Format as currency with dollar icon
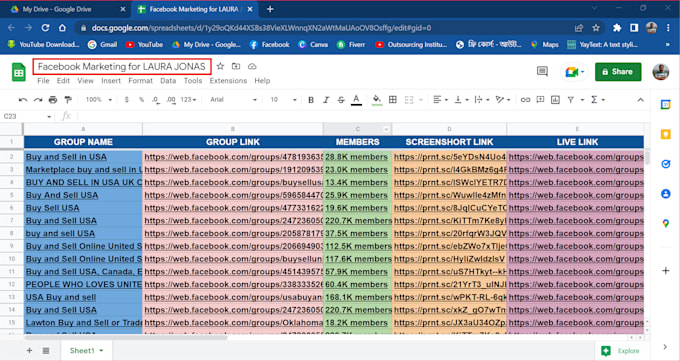680x361 pixels. 127,100
